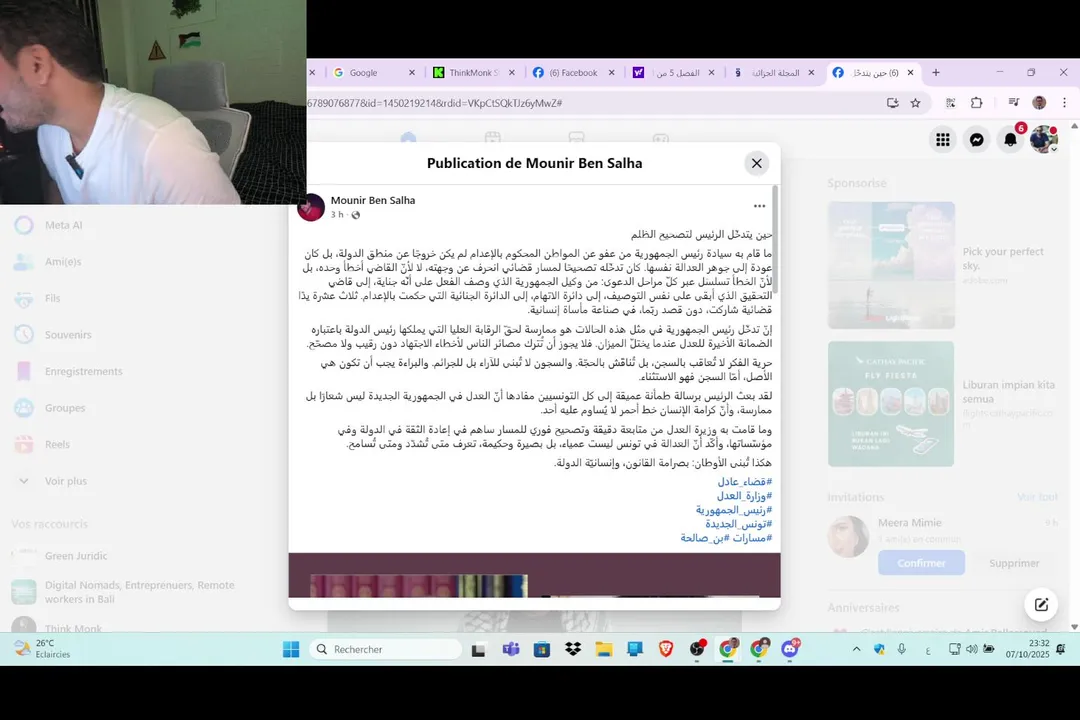The image size is (1080, 720).
Task: Close the Mounir Ben Salha publication dialog
Action: tap(756, 163)
